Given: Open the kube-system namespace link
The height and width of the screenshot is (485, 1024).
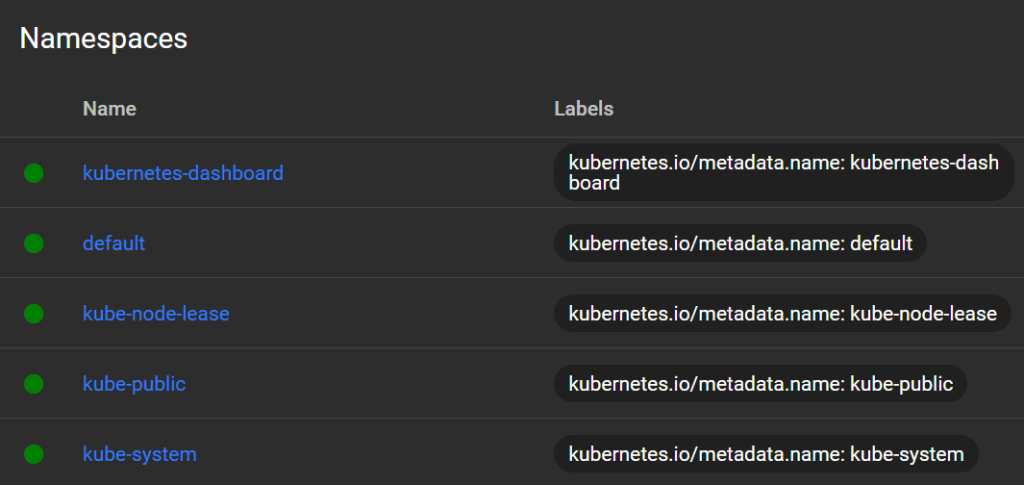Looking at the screenshot, I should click(140, 454).
